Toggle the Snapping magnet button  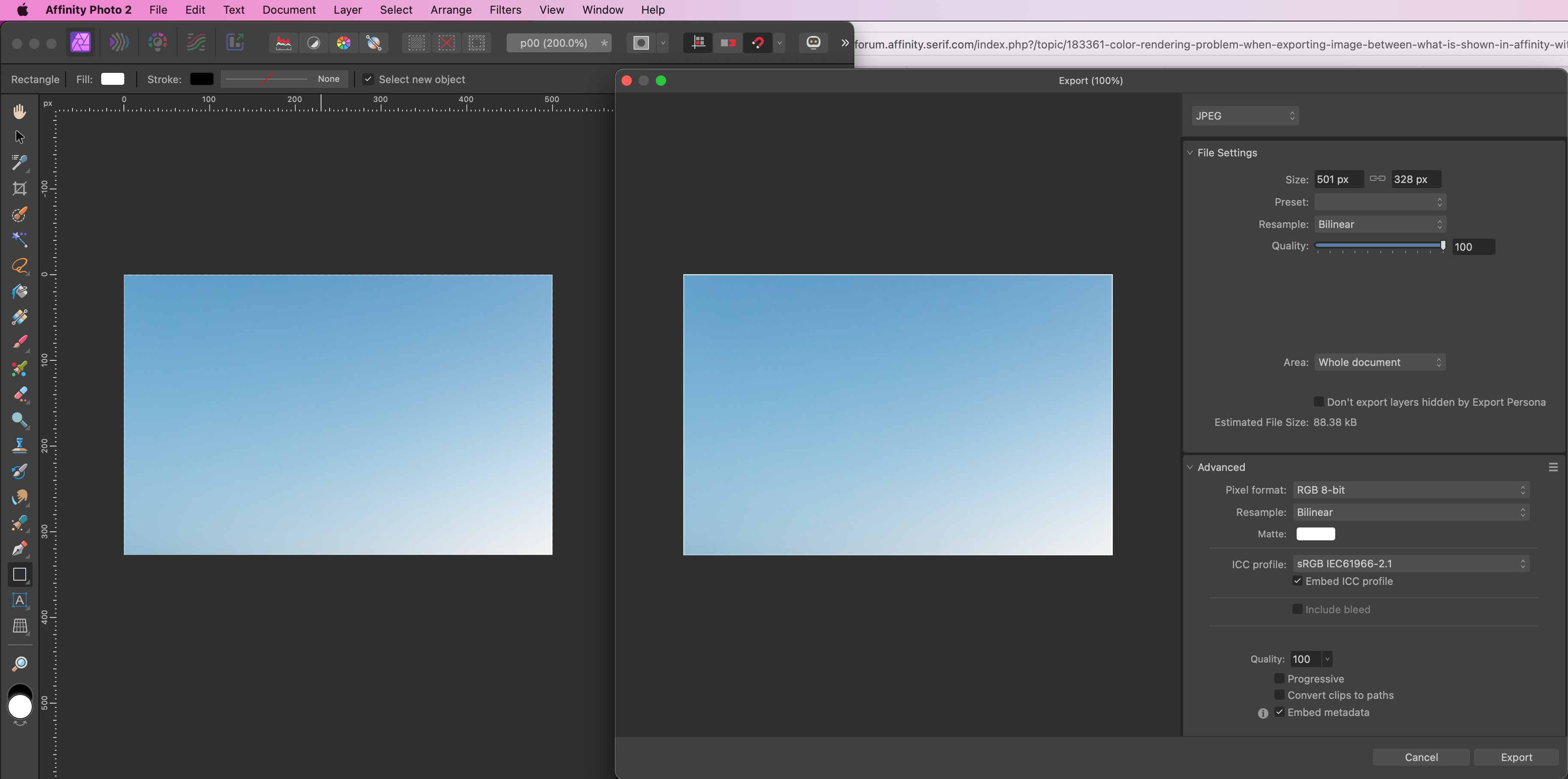(758, 42)
